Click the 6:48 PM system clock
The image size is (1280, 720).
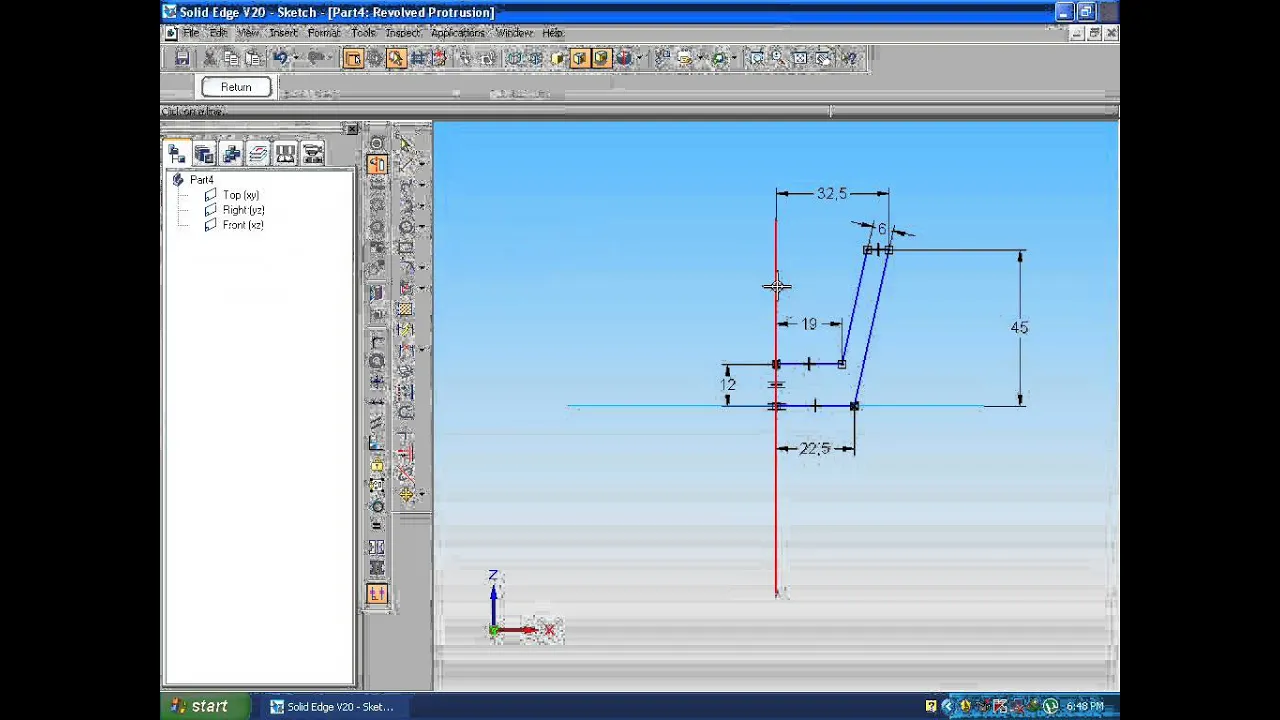coord(1085,706)
